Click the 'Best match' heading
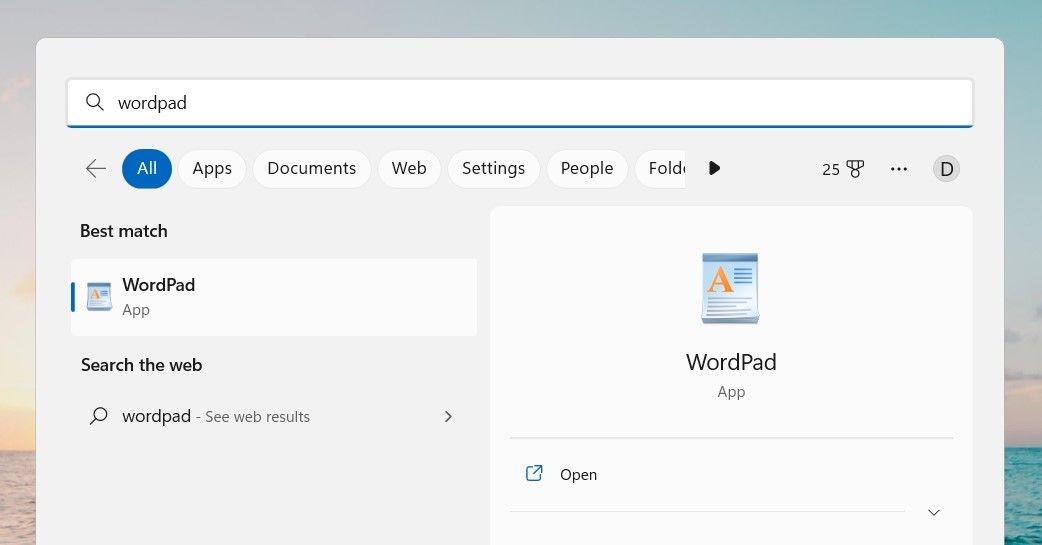 pos(124,231)
